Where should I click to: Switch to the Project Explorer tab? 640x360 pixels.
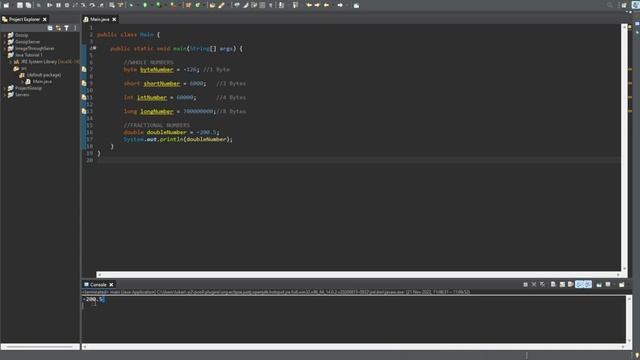[x=24, y=19]
